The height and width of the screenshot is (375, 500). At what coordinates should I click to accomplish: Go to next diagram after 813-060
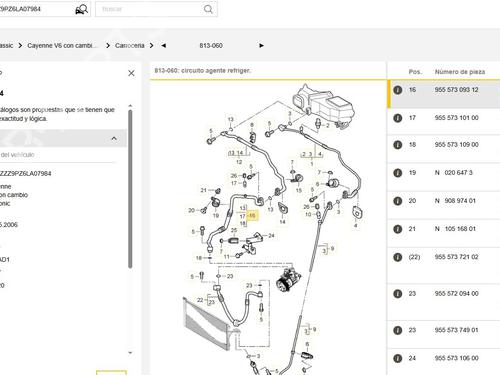tap(261, 46)
